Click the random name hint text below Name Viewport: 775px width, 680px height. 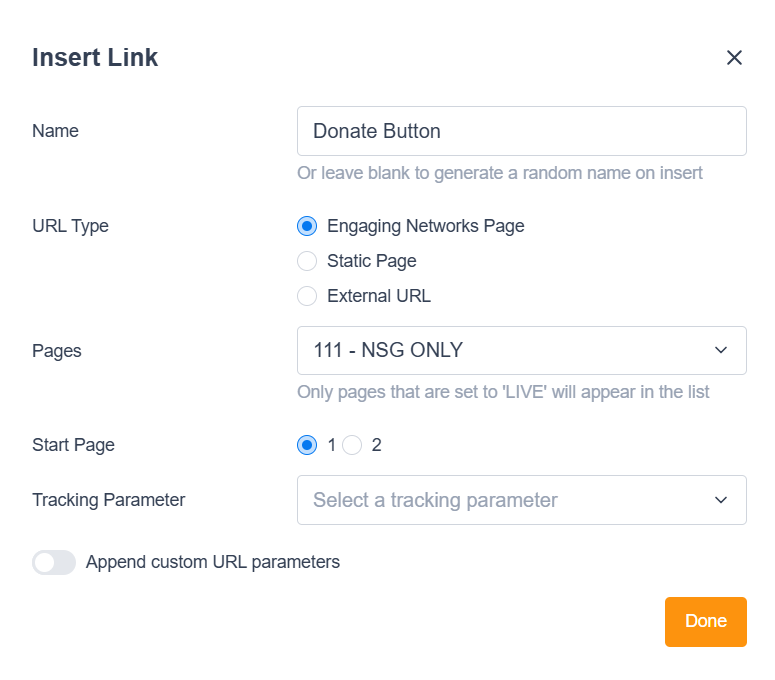[500, 173]
